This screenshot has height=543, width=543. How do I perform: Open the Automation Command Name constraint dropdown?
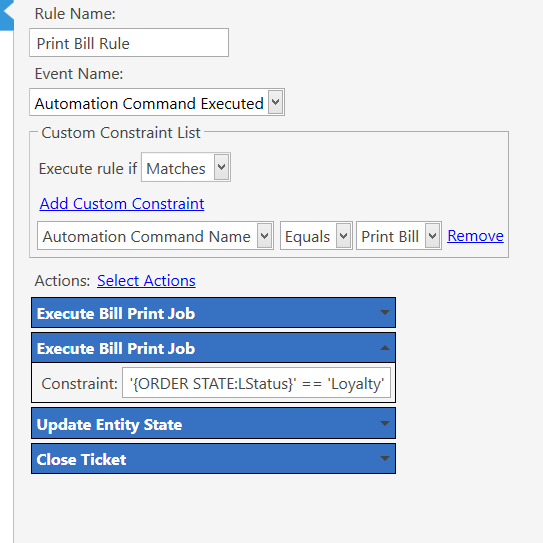(x=155, y=236)
